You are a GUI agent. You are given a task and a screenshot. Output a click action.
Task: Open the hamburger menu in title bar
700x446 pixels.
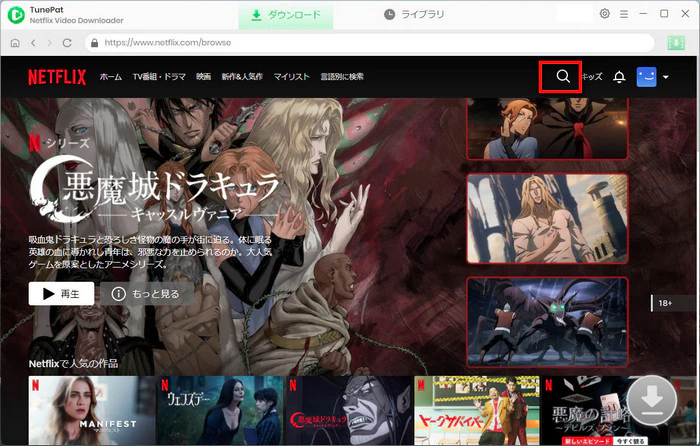click(624, 14)
